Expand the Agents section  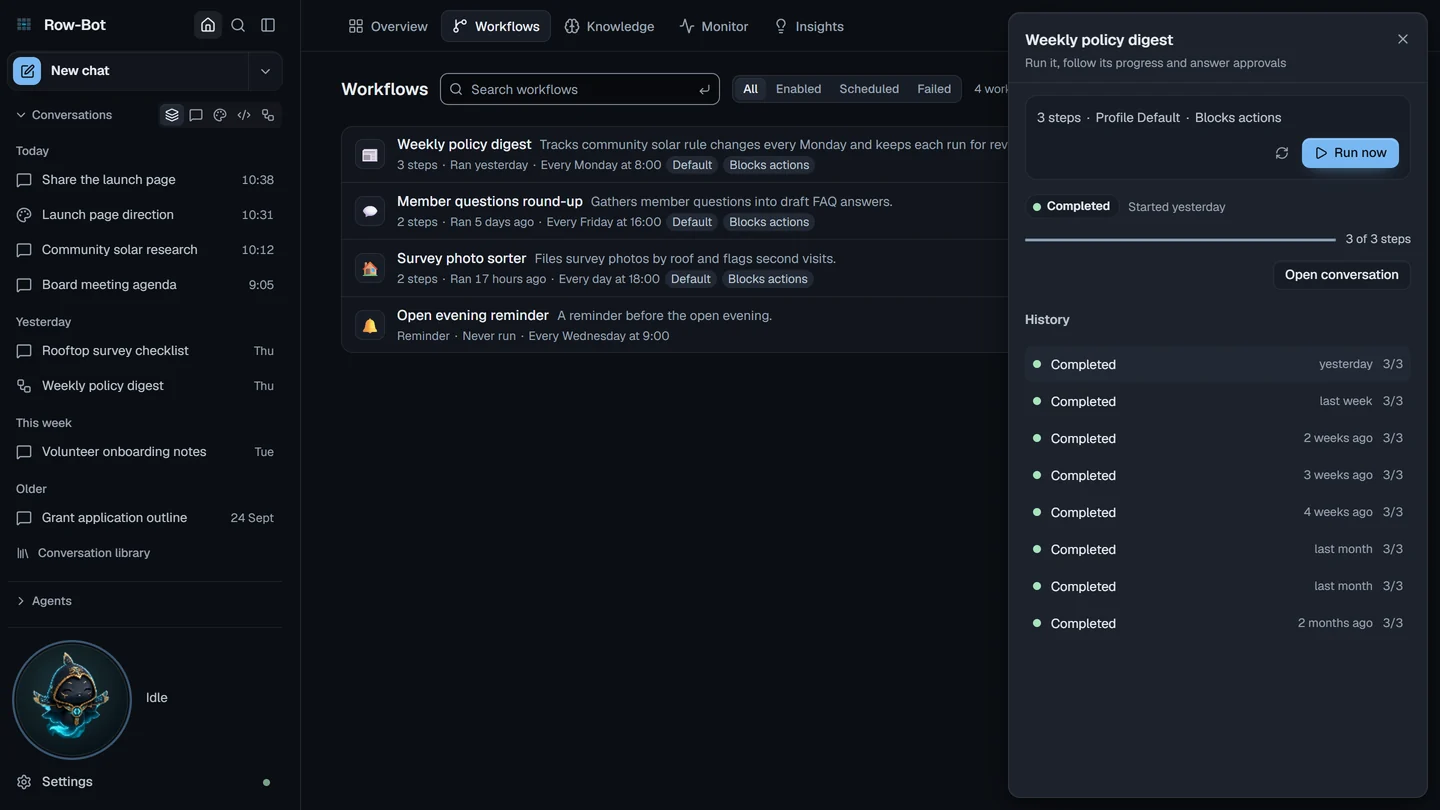[x=43, y=601]
